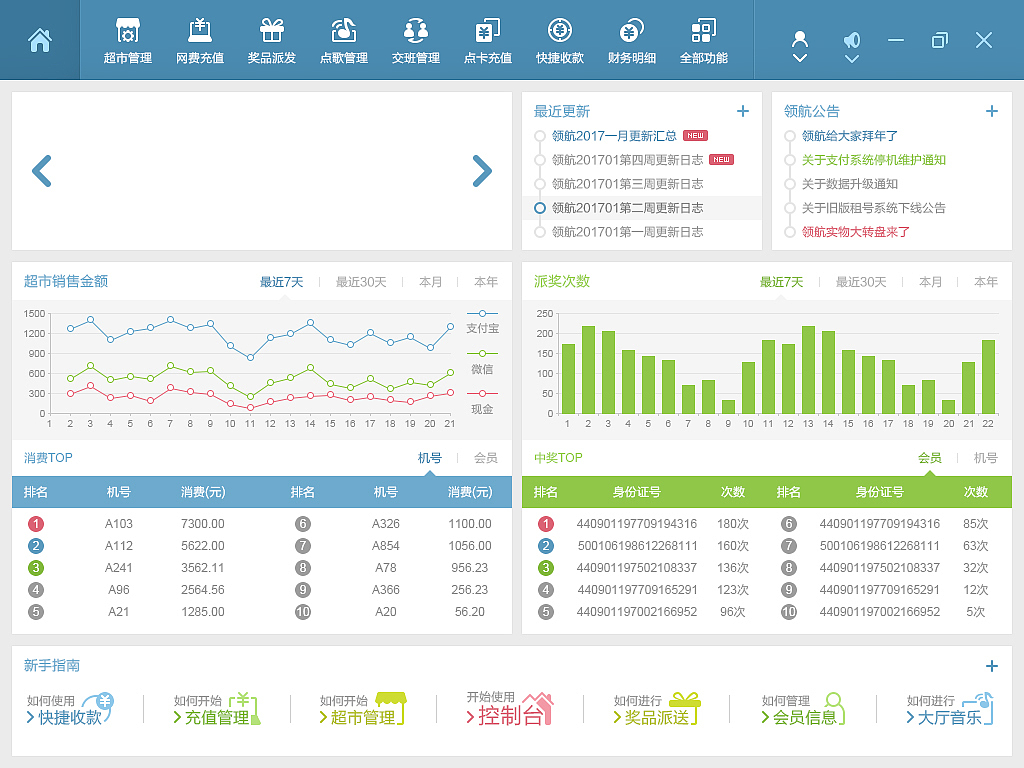The height and width of the screenshot is (768, 1024).
Task: Open guide 如何管理会员信息
Action: click(803, 709)
